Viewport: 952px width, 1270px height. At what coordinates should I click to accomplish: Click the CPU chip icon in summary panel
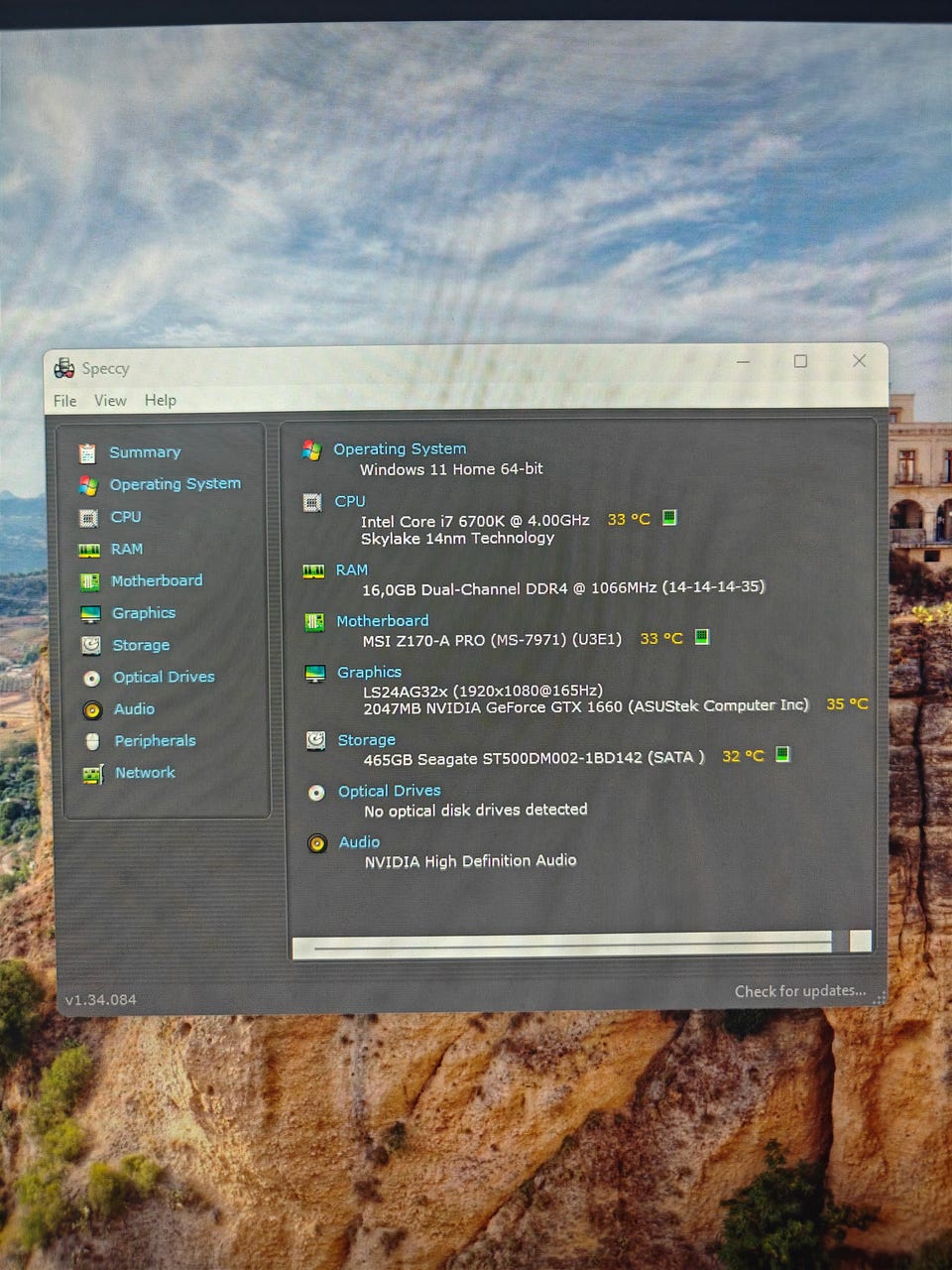pos(312,502)
